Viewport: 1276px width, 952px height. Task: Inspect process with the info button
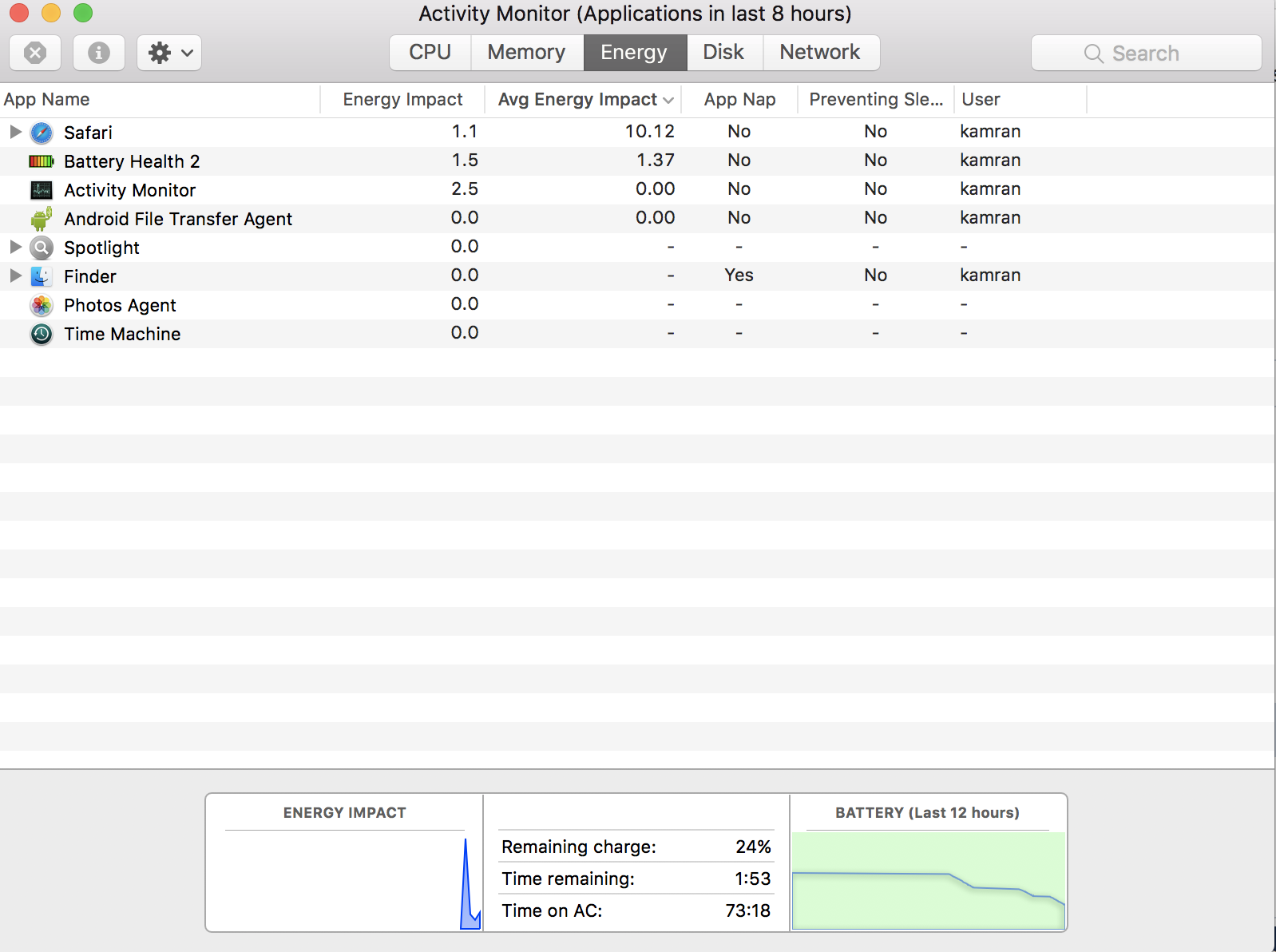(x=99, y=53)
